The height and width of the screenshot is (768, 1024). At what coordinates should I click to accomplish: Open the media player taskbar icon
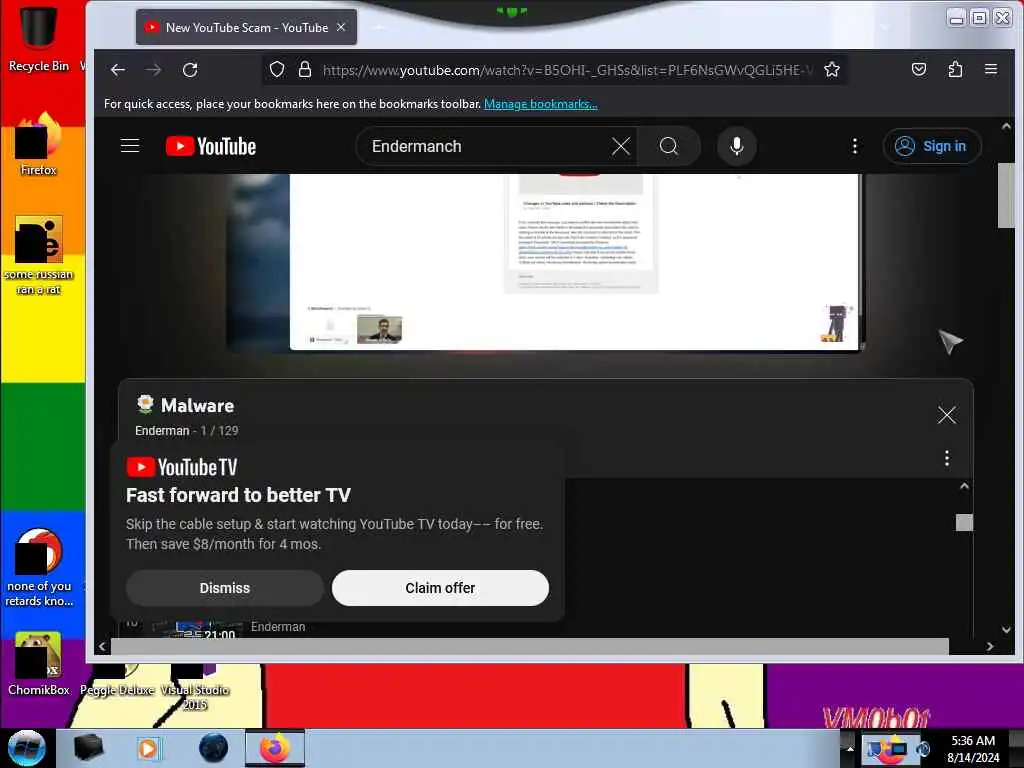click(x=148, y=748)
